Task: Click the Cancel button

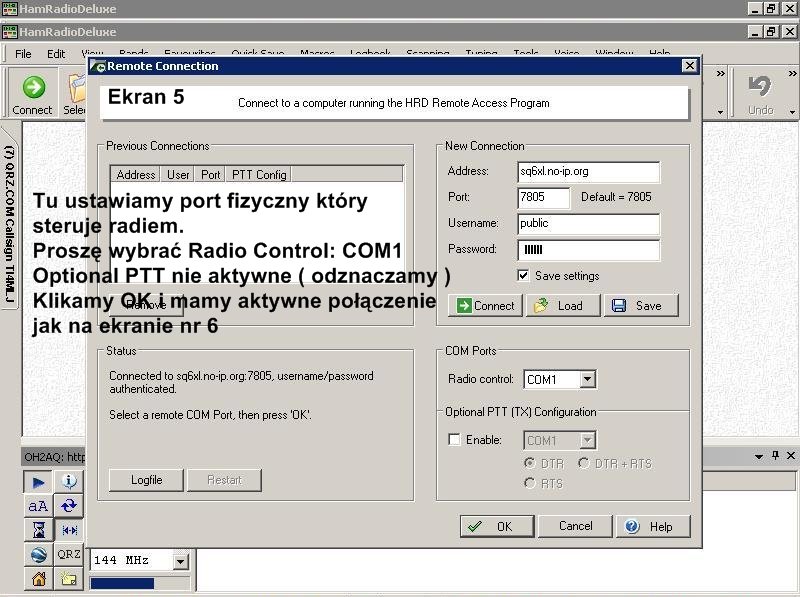Action: [x=576, y=526]
